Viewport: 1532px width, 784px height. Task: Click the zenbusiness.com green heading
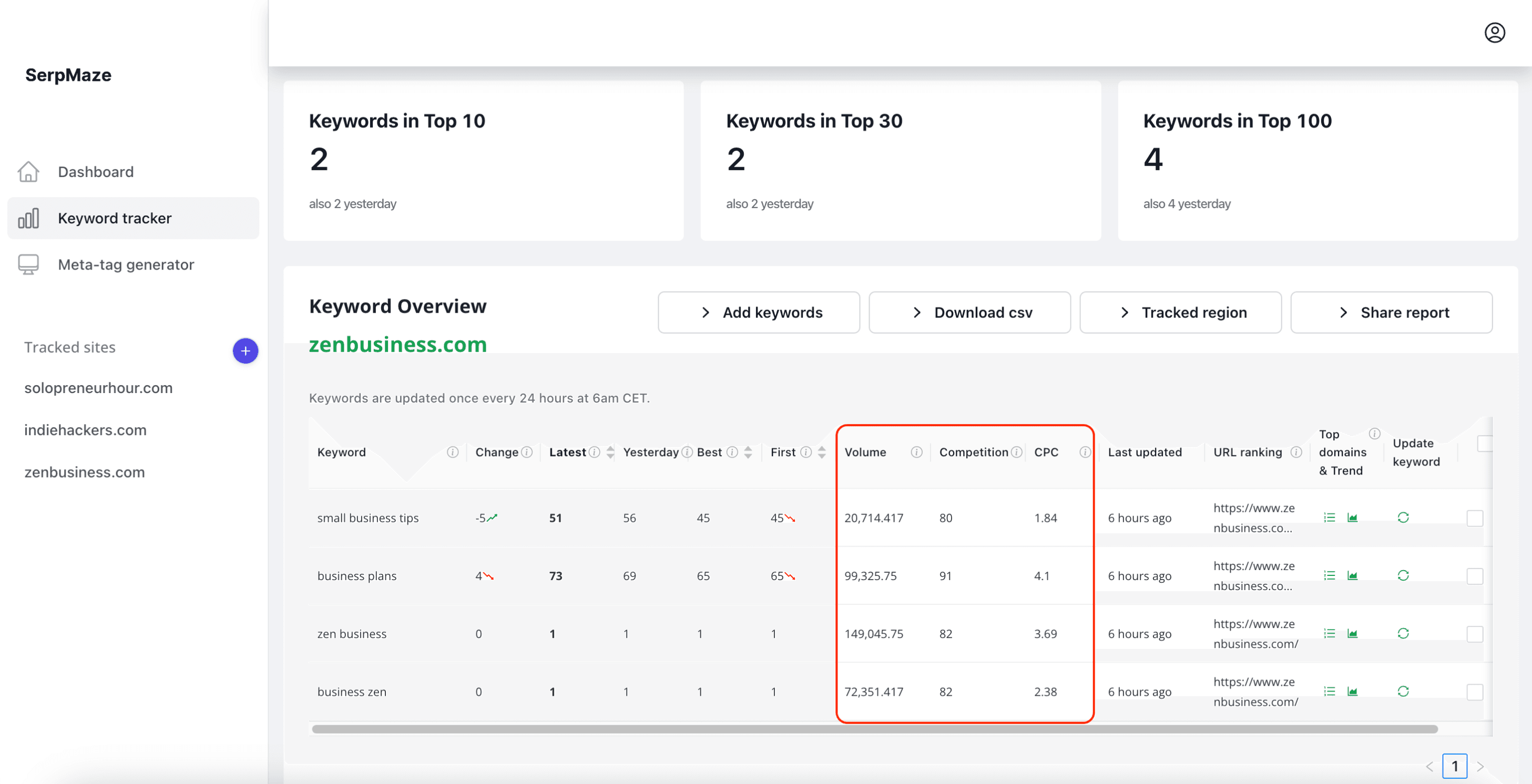click(x=398, y=345)
